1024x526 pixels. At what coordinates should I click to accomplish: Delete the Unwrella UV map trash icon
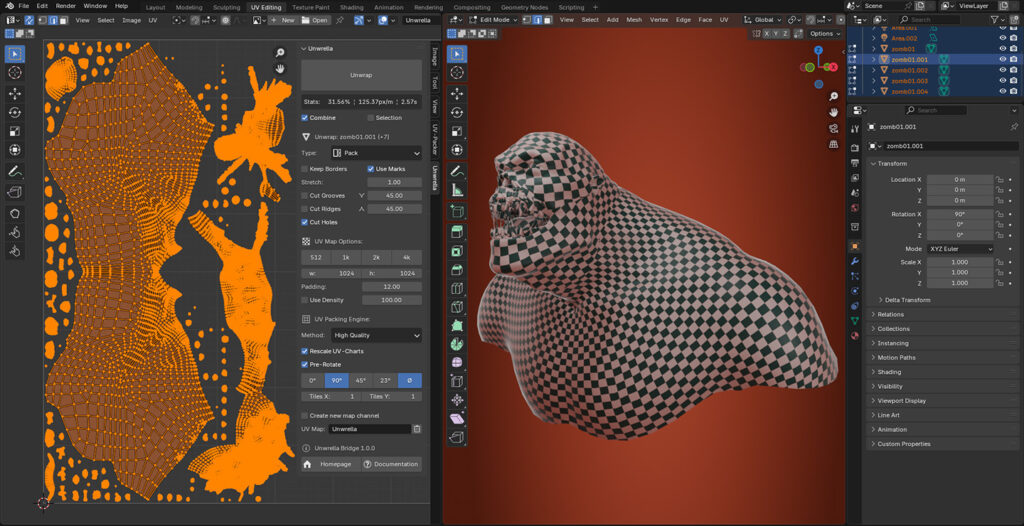(417, 429)
